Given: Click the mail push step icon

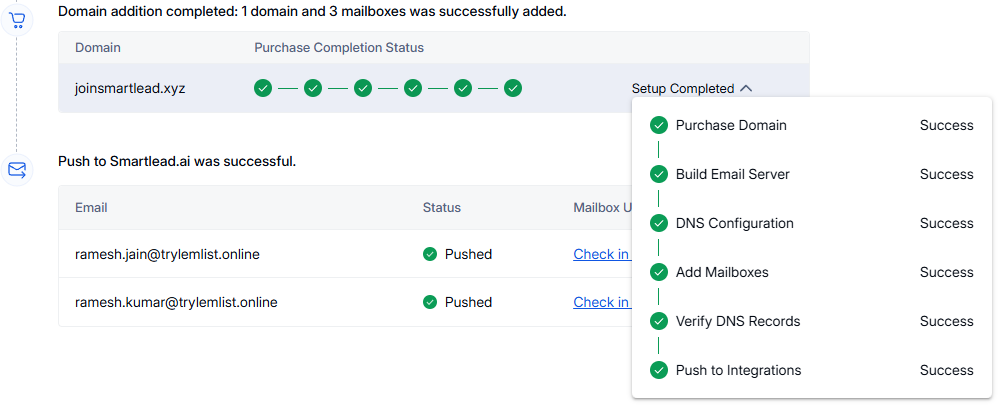Looking at the screenshot, I should click(17, 169).
